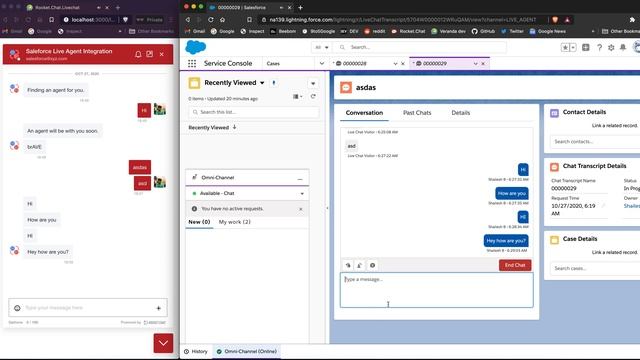Click in the Type a message box
640x360 pixels.
(x=436, y=290)
